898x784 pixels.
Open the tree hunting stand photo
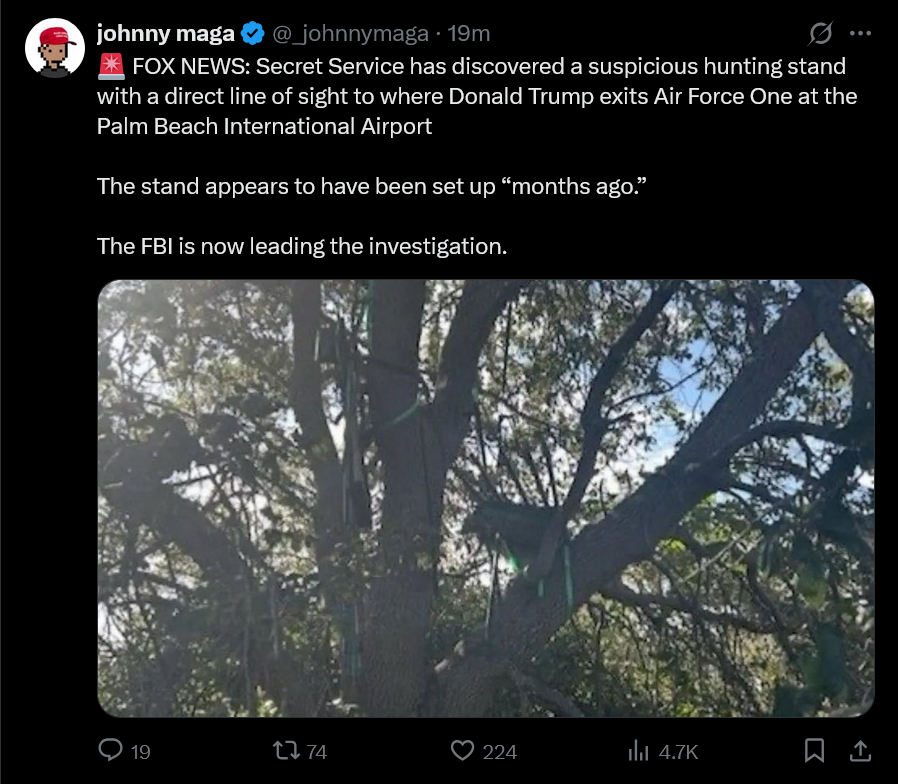pyautogui.click(x=486, y=498)
